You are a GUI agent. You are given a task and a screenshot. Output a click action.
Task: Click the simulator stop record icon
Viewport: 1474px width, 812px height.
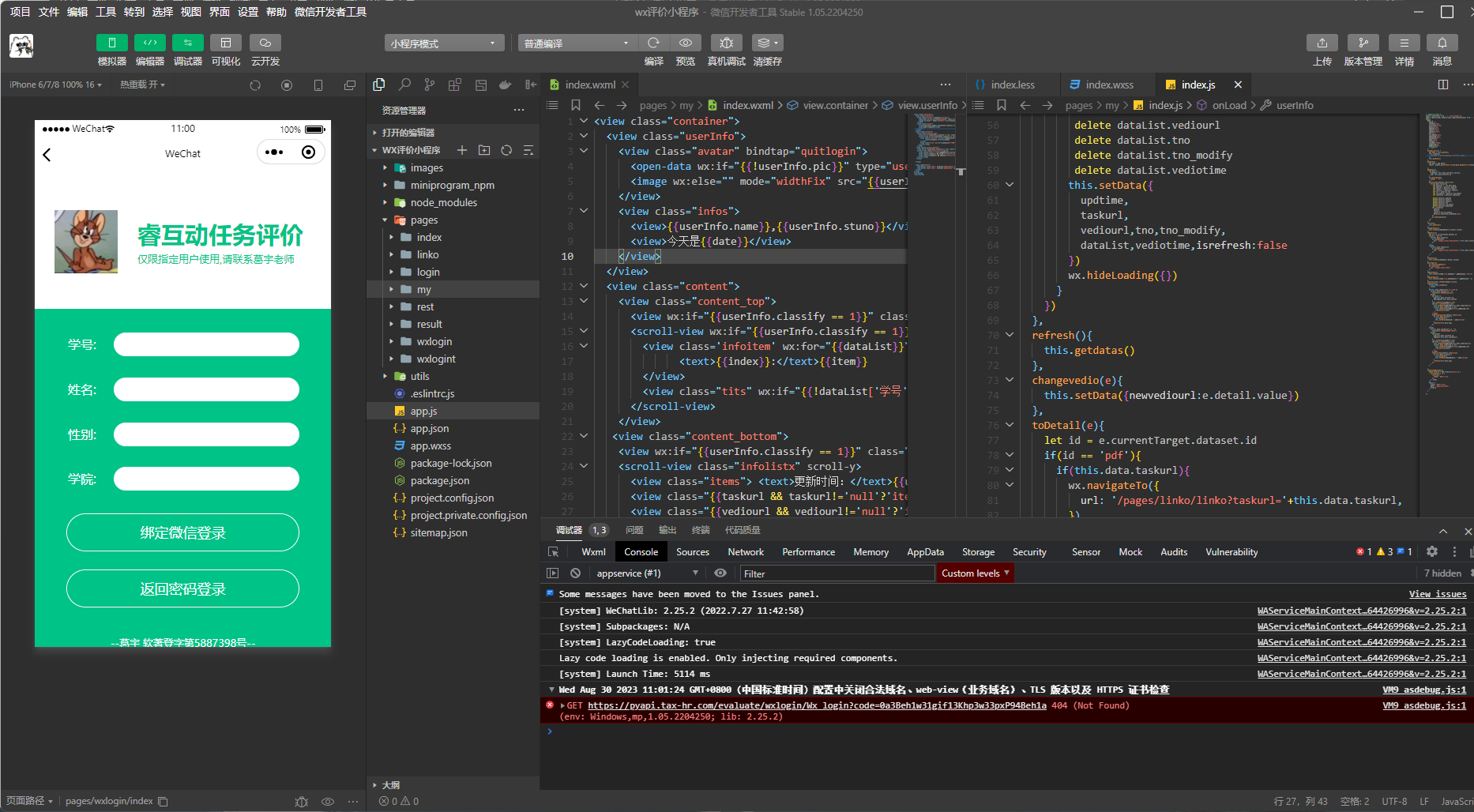point(287,85)
